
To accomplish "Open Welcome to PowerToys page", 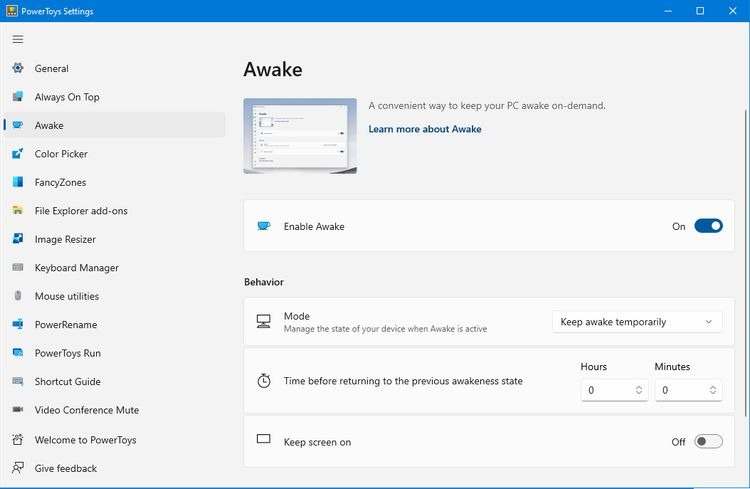I will click(x=114, y=440).
